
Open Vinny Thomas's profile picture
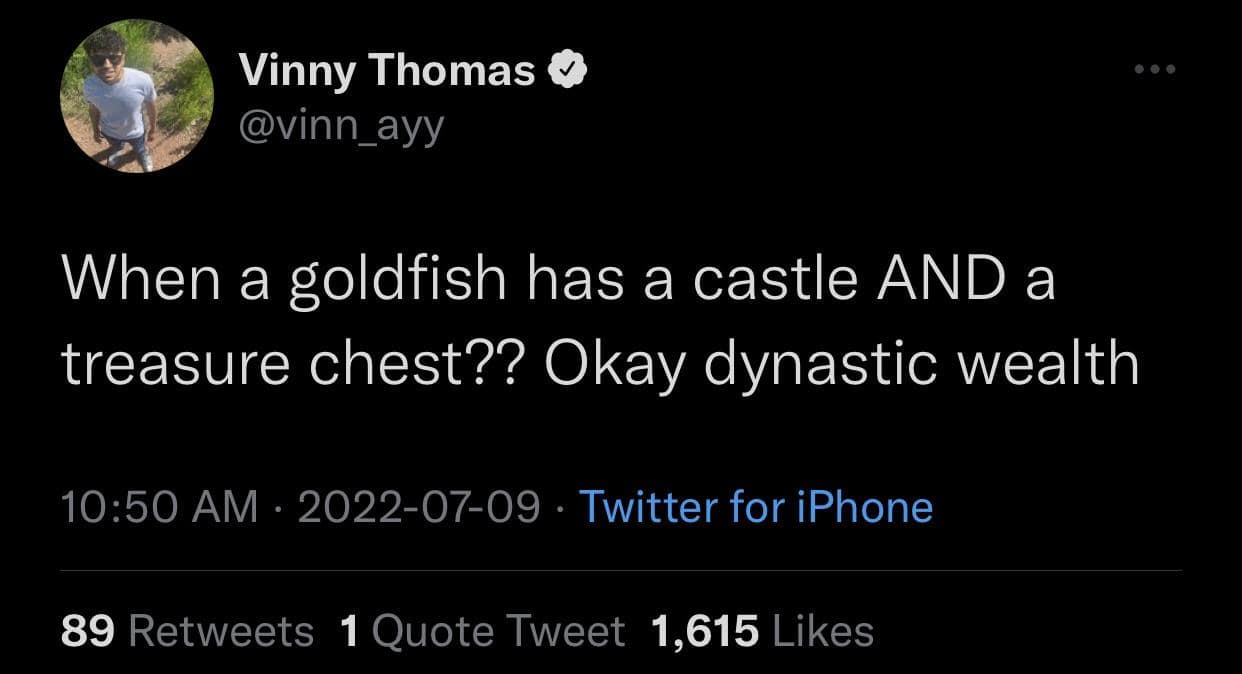coord(136,97)
